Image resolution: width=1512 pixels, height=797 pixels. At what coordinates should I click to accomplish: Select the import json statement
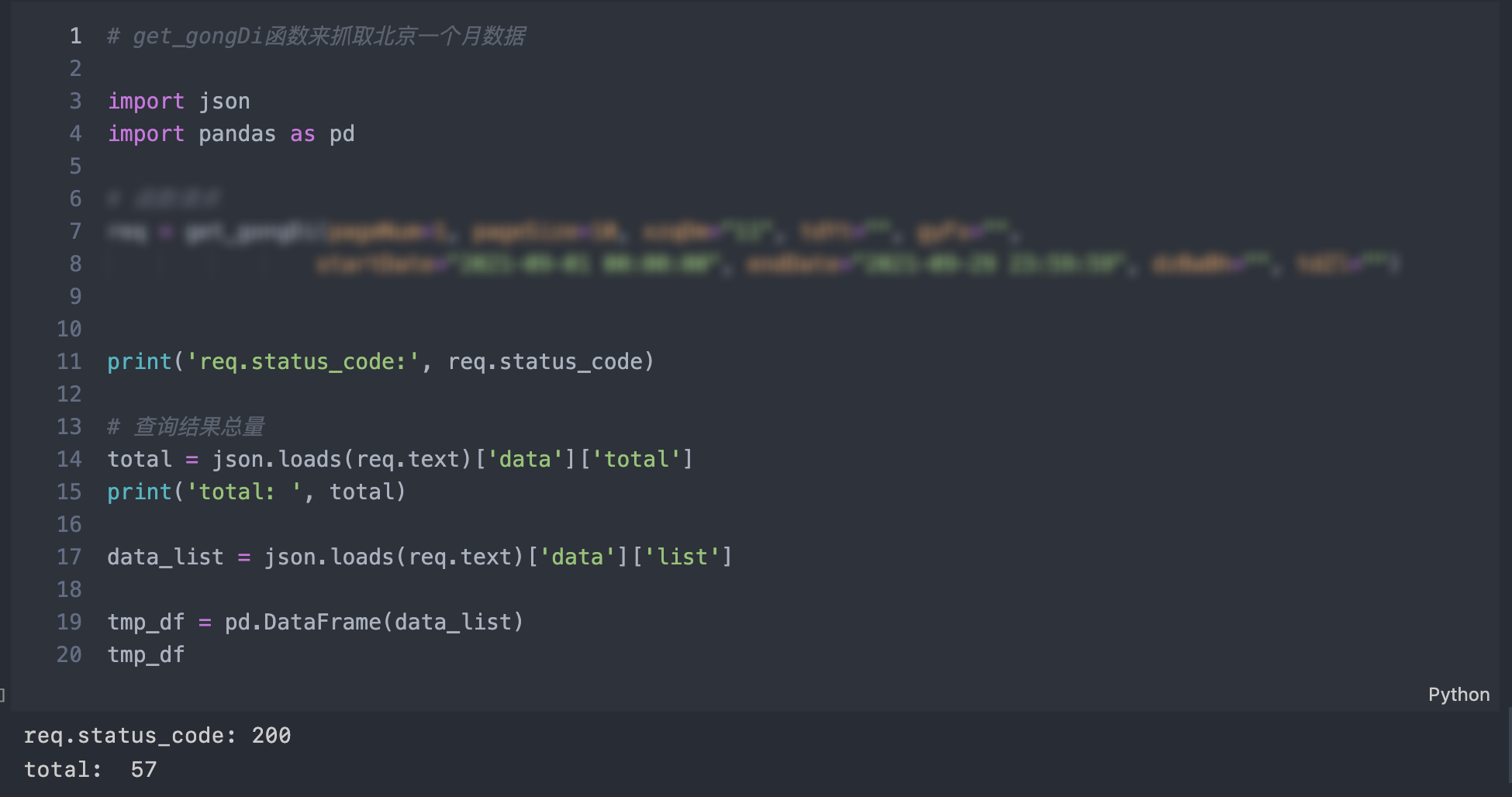pyautogui.click(x=179, y=100)
